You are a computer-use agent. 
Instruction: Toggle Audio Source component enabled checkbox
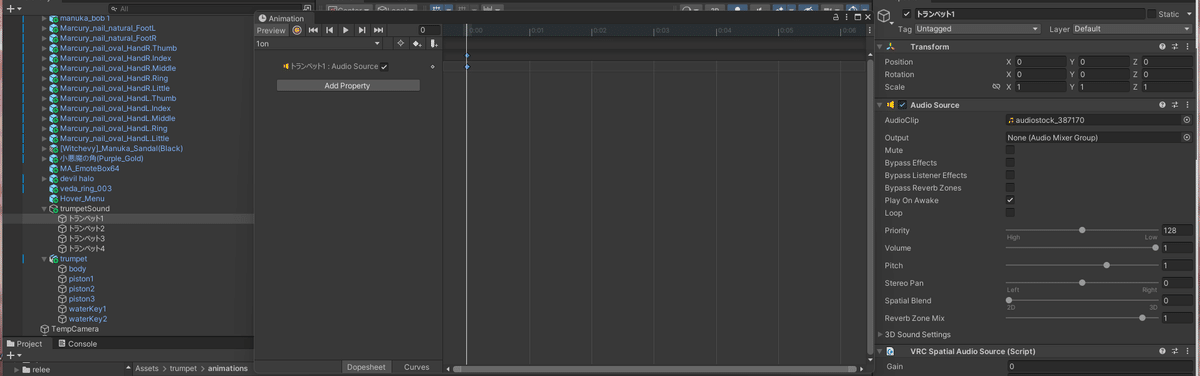coord(902,105)
